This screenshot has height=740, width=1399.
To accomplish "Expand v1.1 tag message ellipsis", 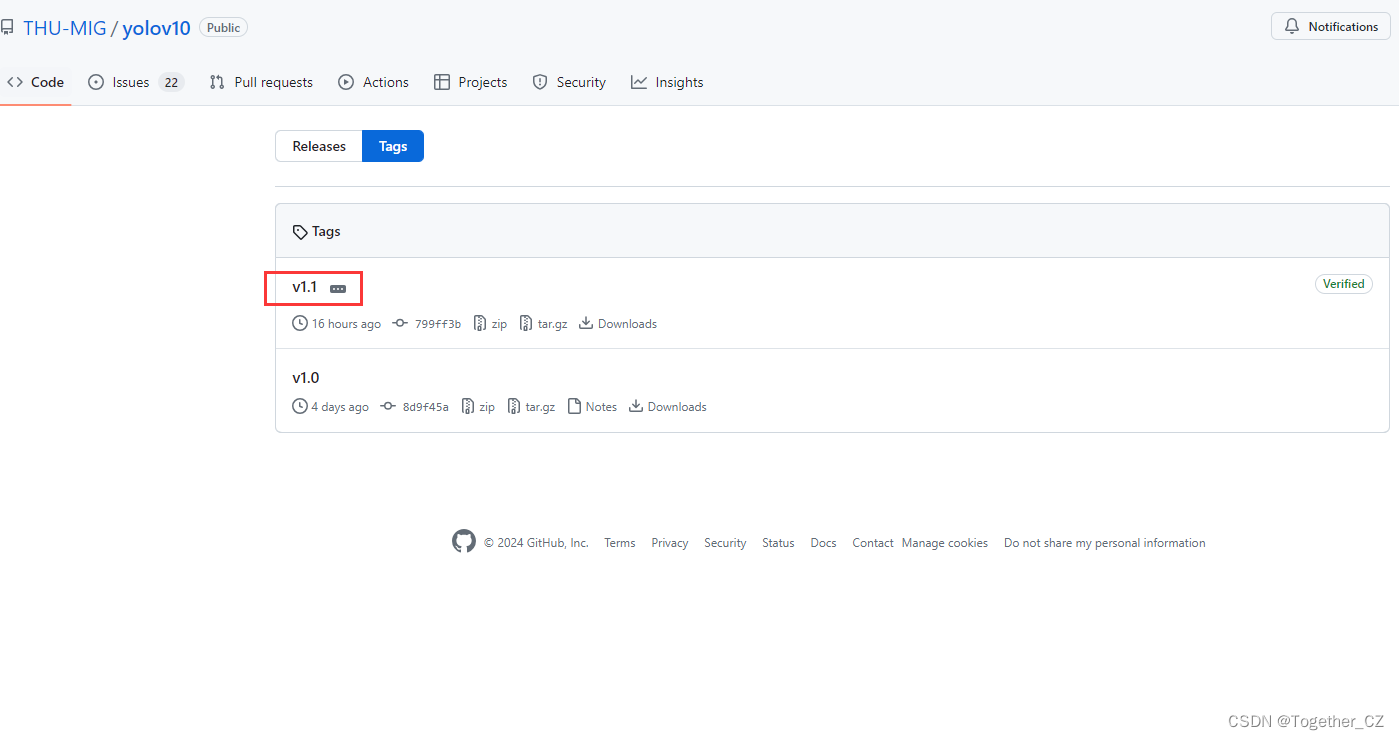I will pyautogui.click(x=338, y=288).
